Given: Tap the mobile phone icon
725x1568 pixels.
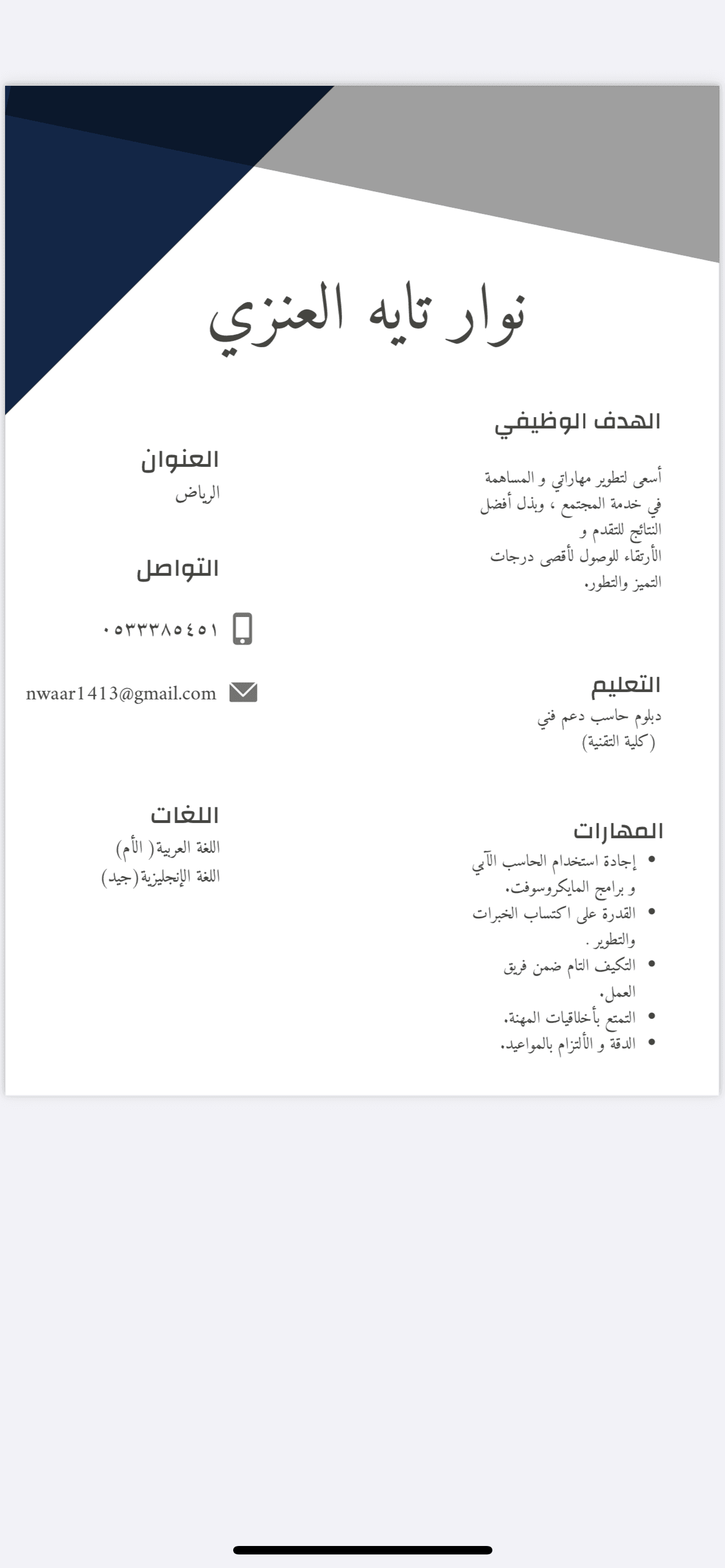Looking at the screenshot, I should pos(242,629).
